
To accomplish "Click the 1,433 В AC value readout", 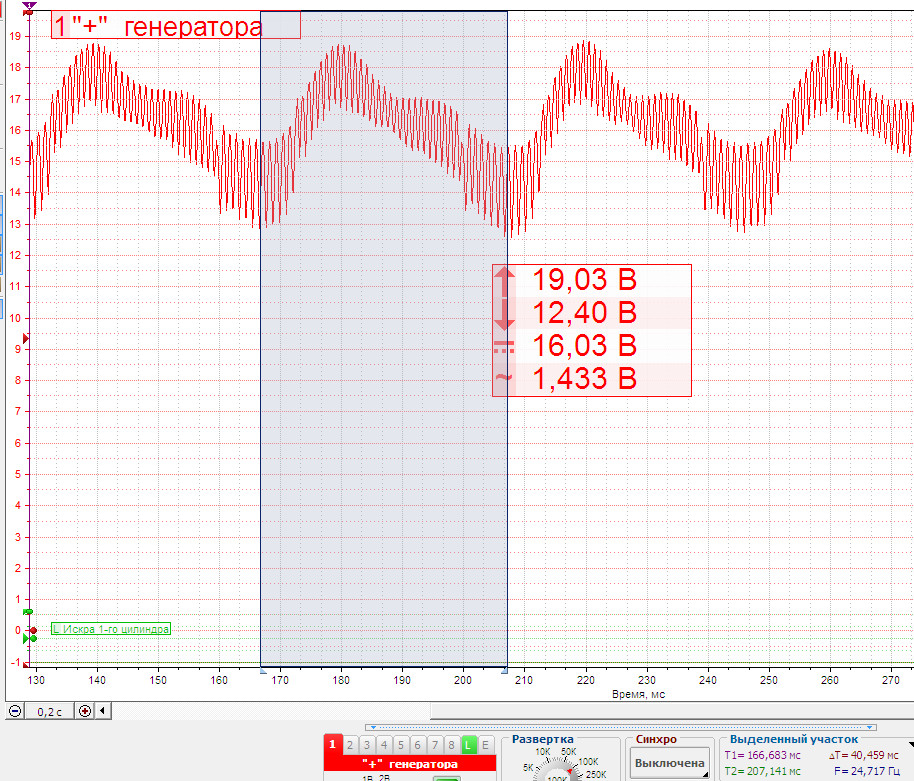I will (585, 379).
